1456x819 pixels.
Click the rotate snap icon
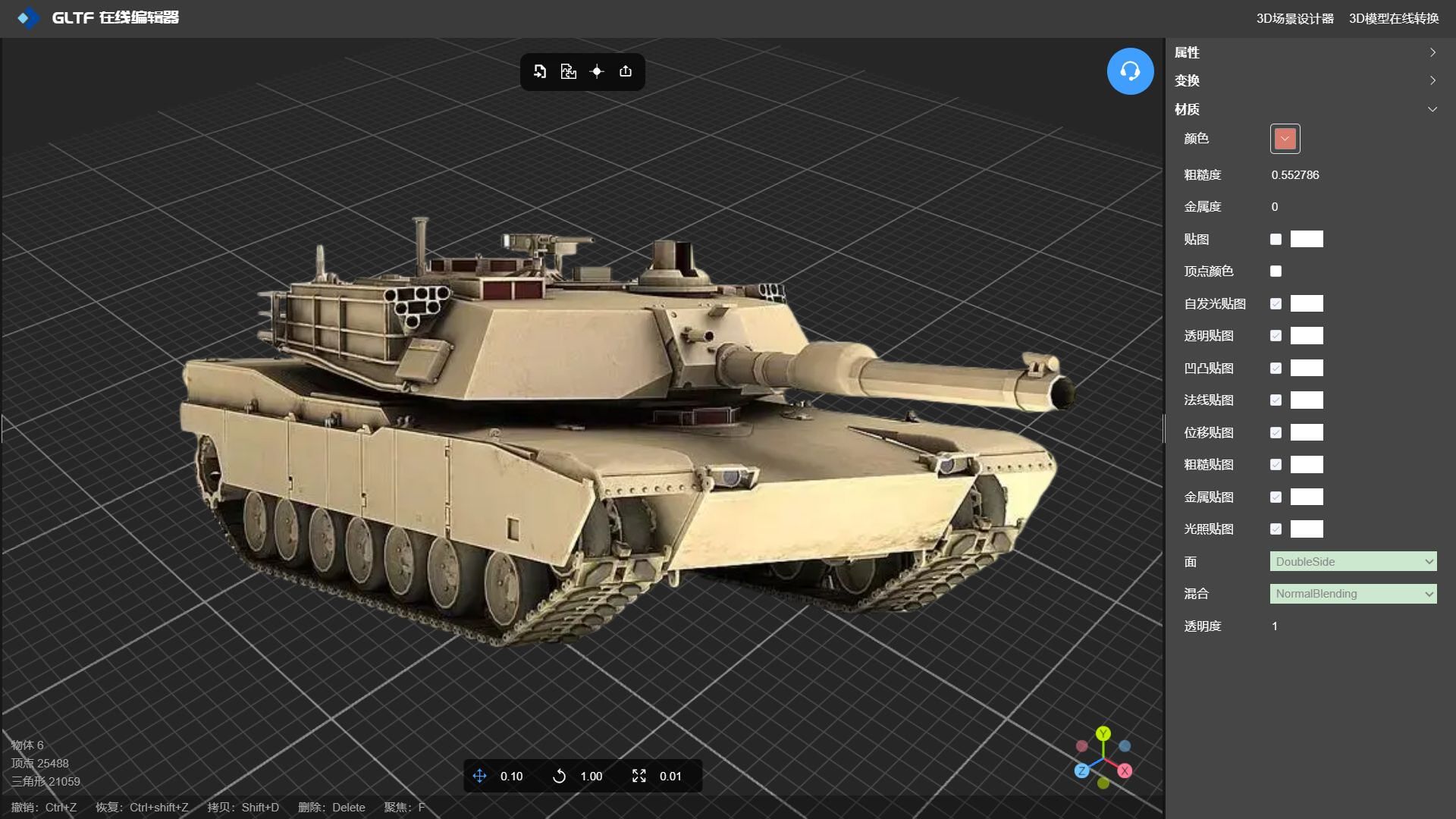pyautogui.click(x=559, y=776)
